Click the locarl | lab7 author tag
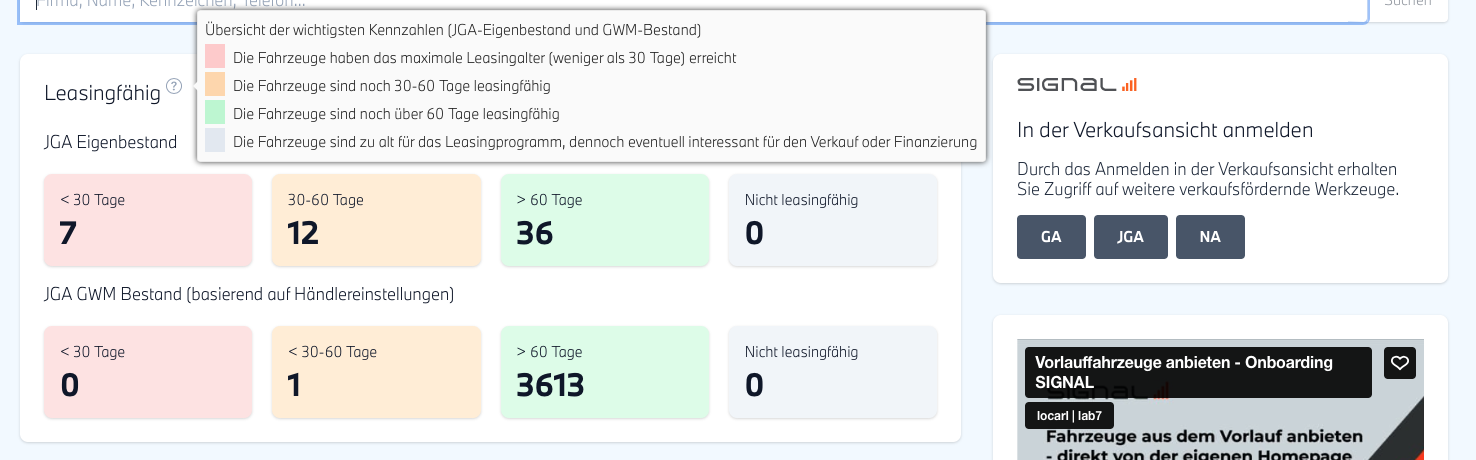The width and height of the screenshot is (1476, 460). pos(1069,416)
